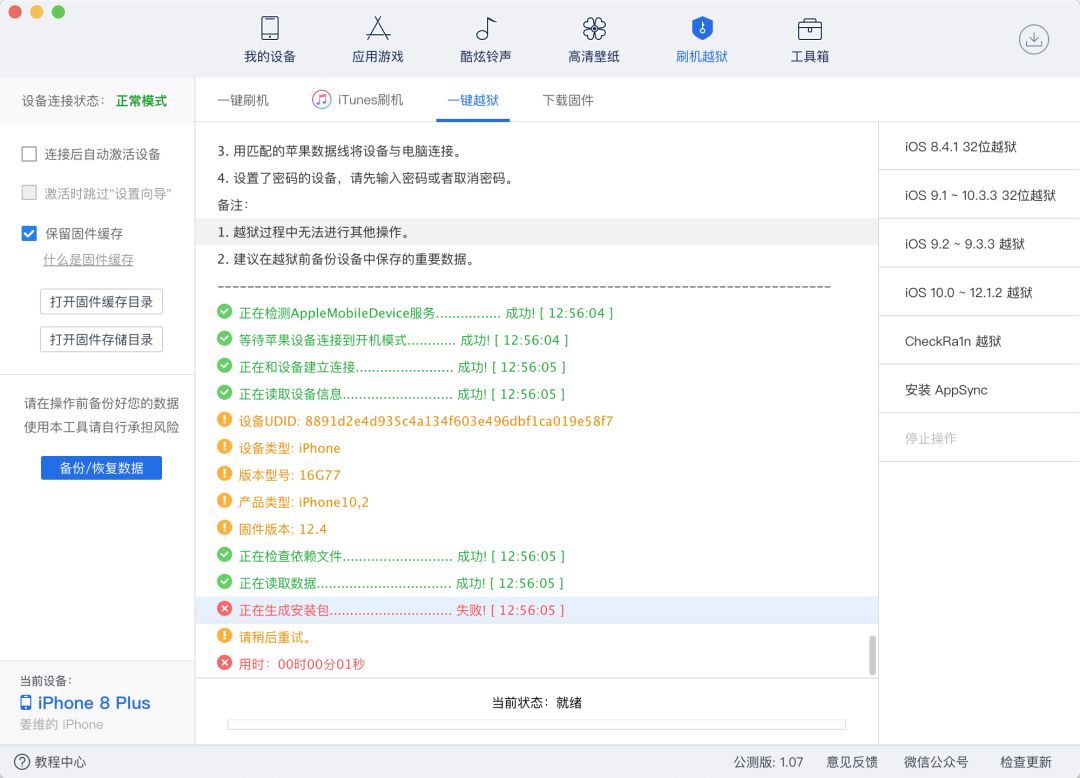Click warning icon beside 版本型号

(225, 474)
